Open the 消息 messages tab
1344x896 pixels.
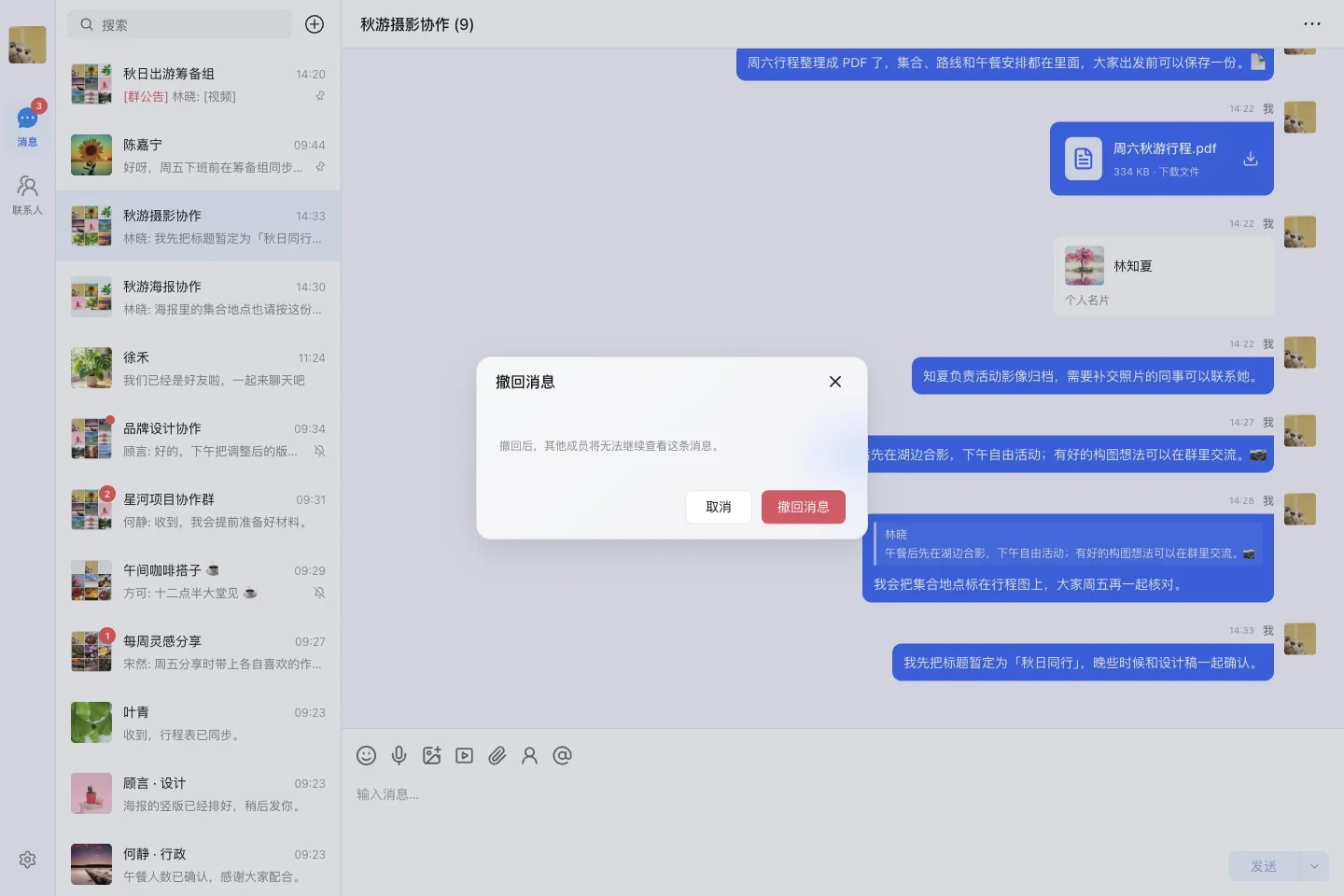[27, 127]
